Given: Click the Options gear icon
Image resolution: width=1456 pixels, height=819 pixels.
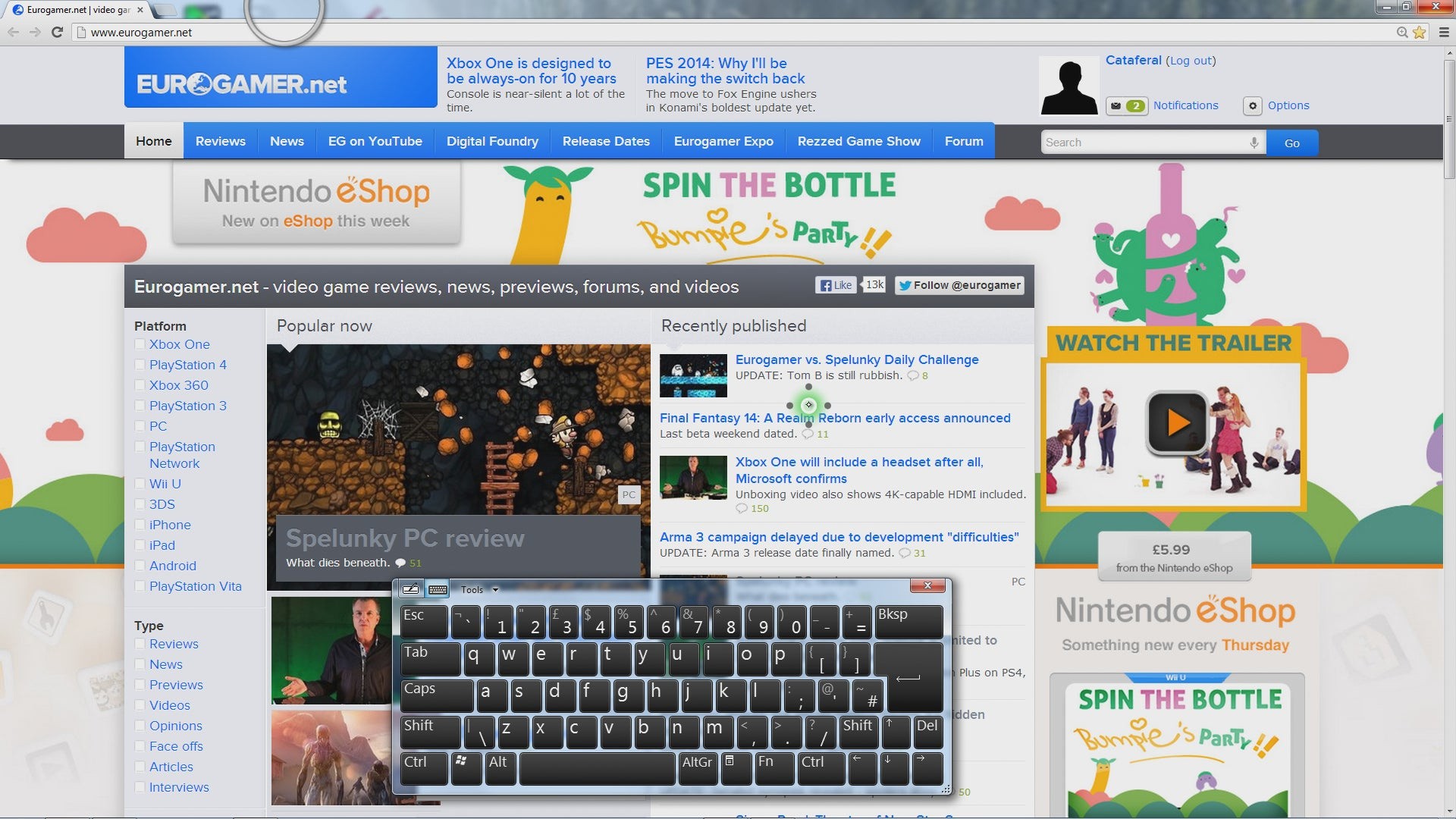Looking at the screenshot, I should (1253, 106).
